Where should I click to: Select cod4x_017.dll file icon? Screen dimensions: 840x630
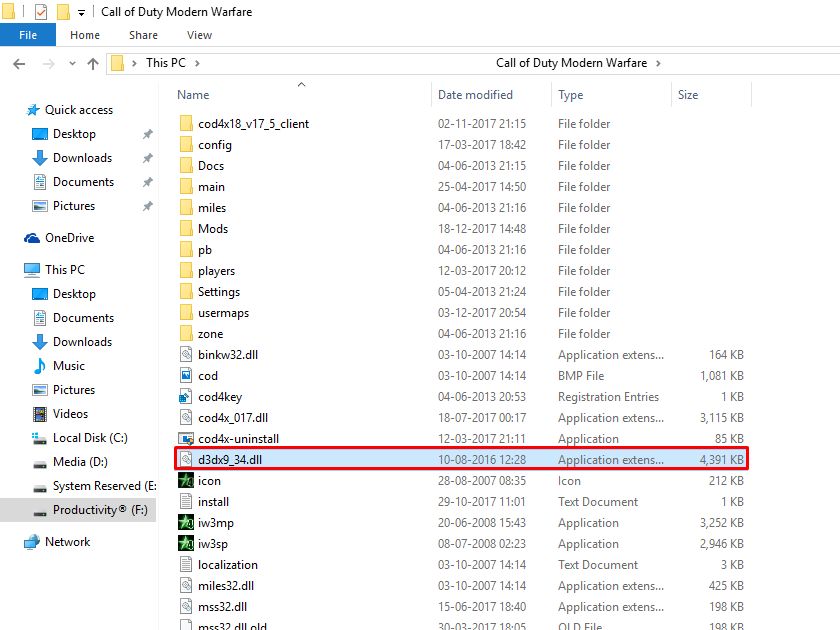pyautogui.click(x=186, y=418)
